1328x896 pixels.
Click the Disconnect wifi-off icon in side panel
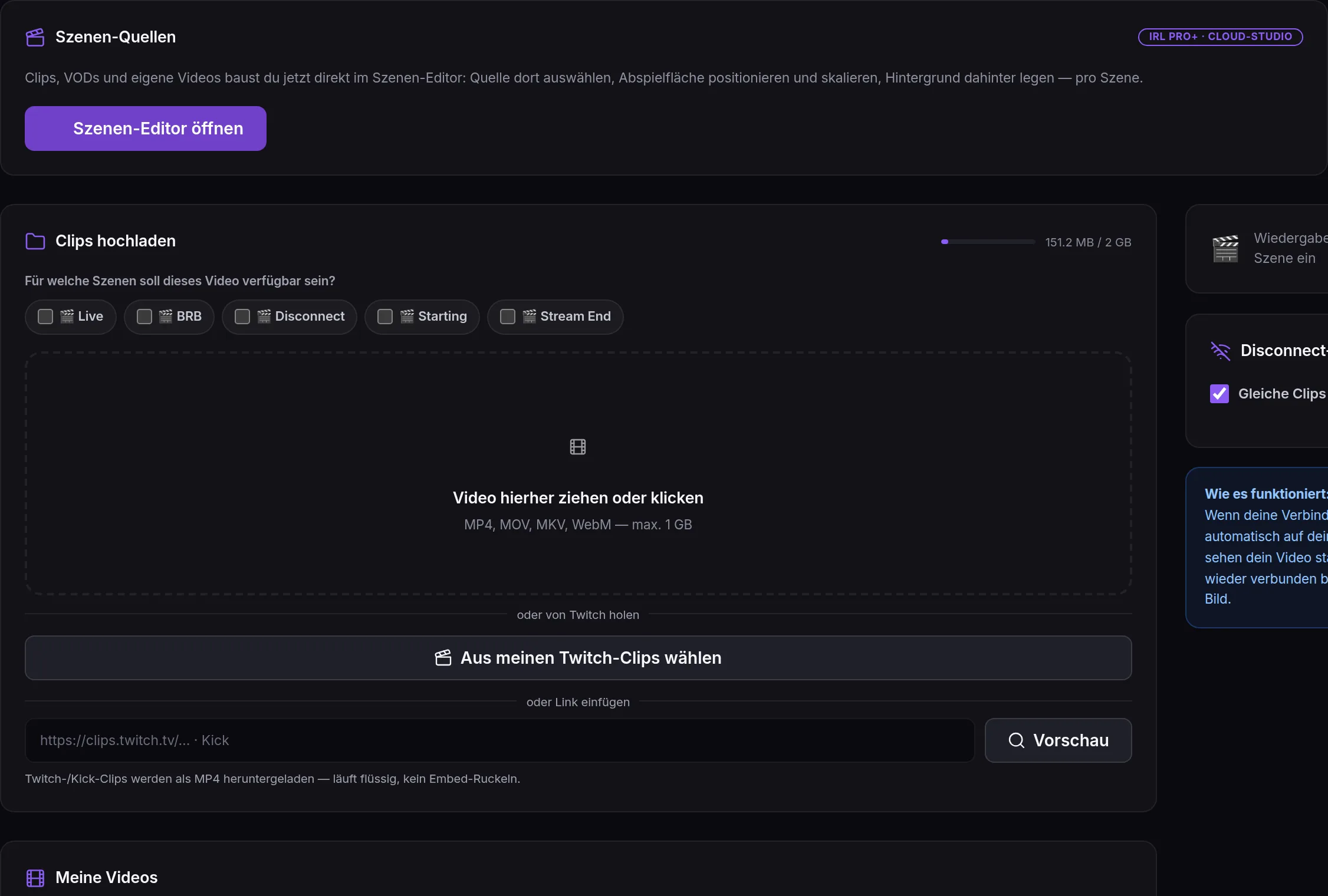coord(1220,351)
